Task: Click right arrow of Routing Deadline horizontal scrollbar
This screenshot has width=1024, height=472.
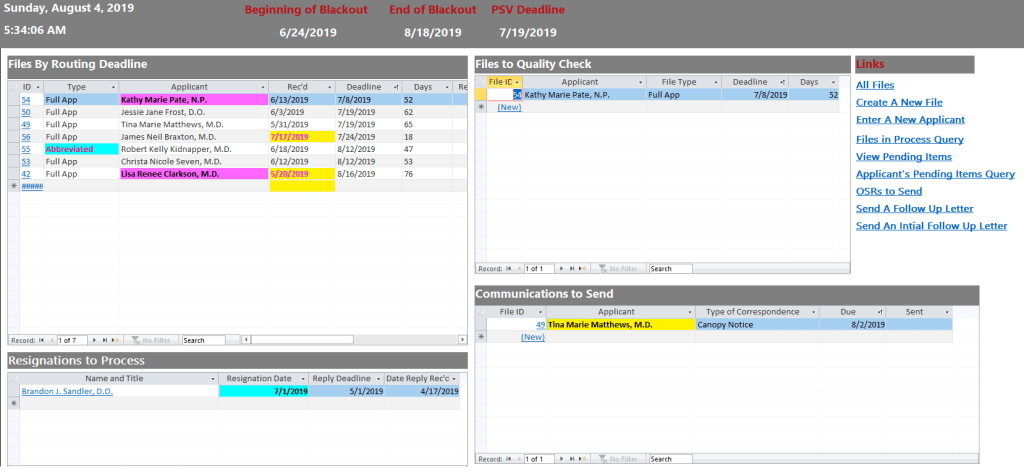Action: [463, 341]
